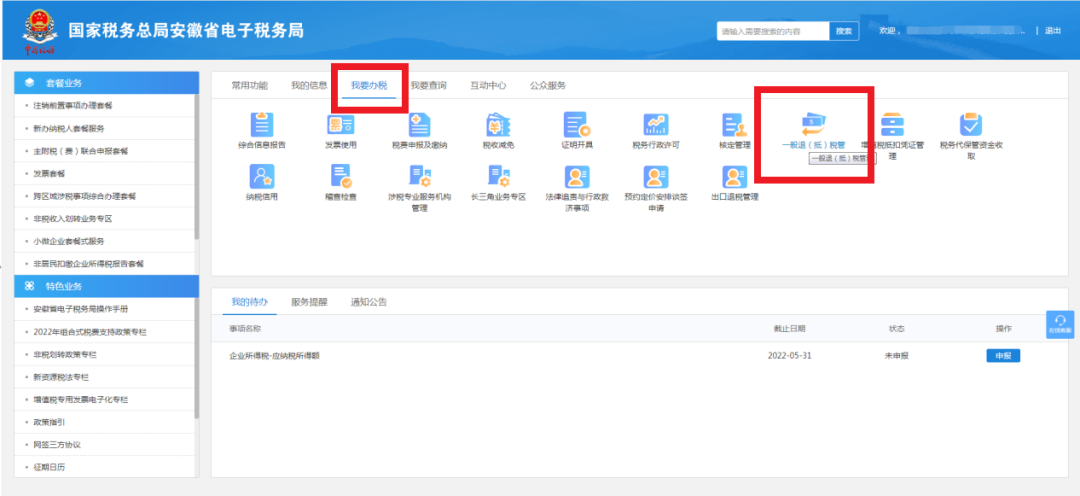Open 安徽省电子税务局操作手册 link
1080x496 pixels.
coord(81,309)
